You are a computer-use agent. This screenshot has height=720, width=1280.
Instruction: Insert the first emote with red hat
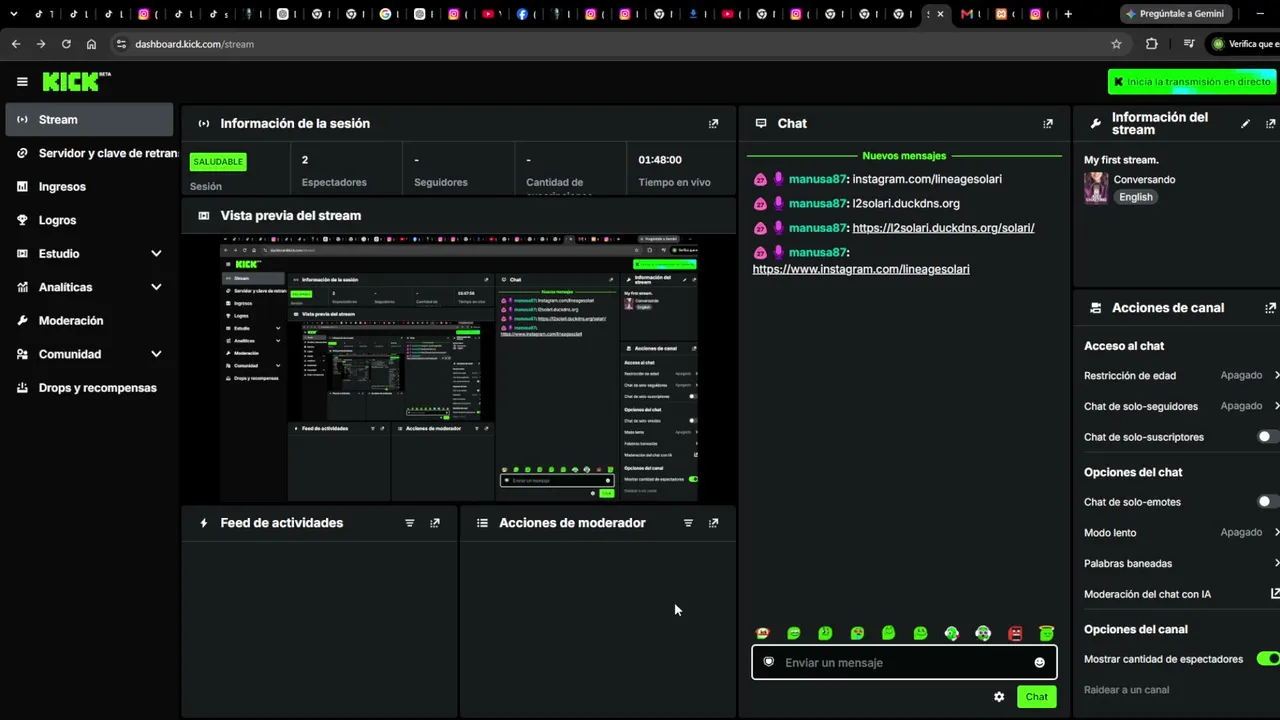tap(763, 633)
